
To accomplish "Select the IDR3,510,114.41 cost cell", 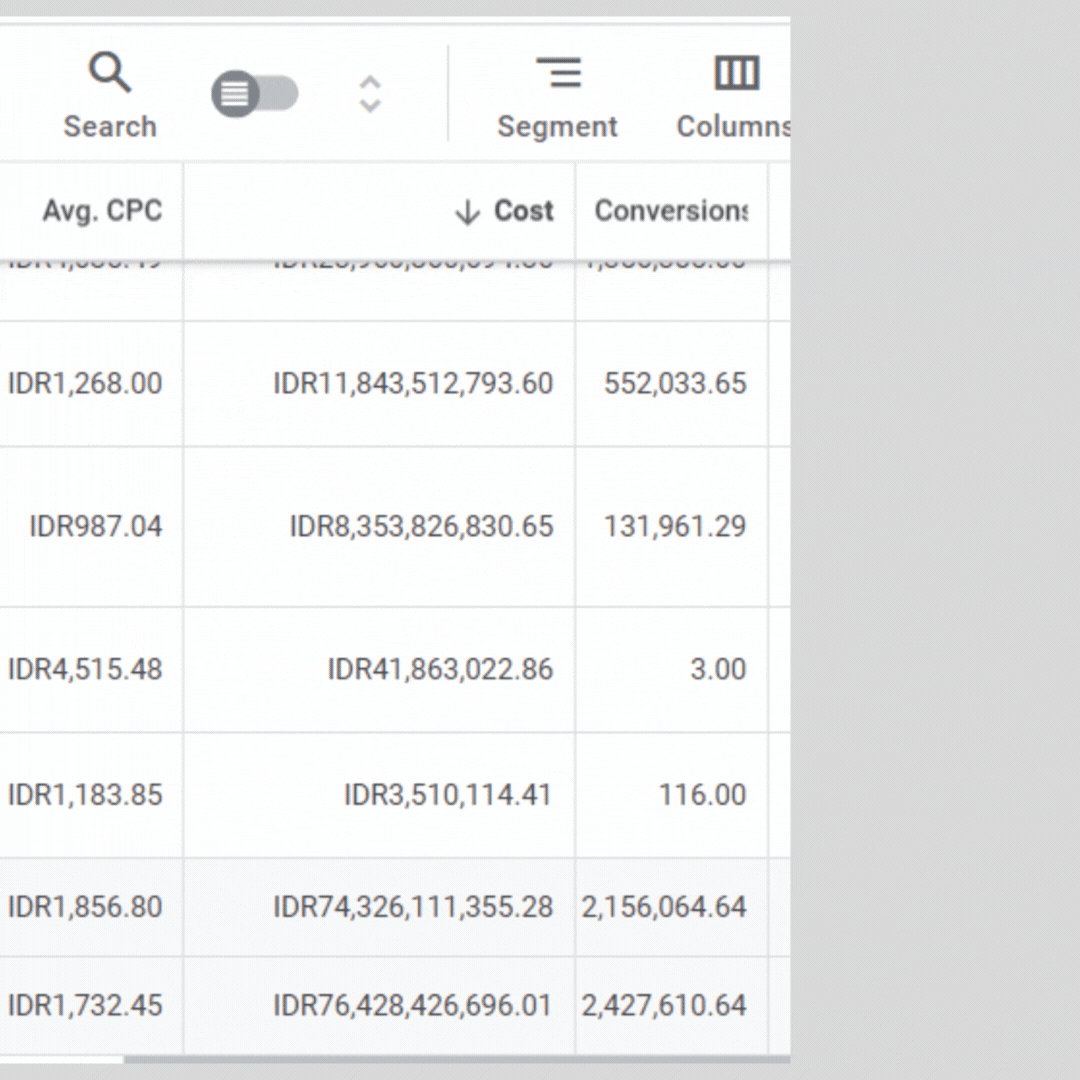I will (x=448, y=795).
